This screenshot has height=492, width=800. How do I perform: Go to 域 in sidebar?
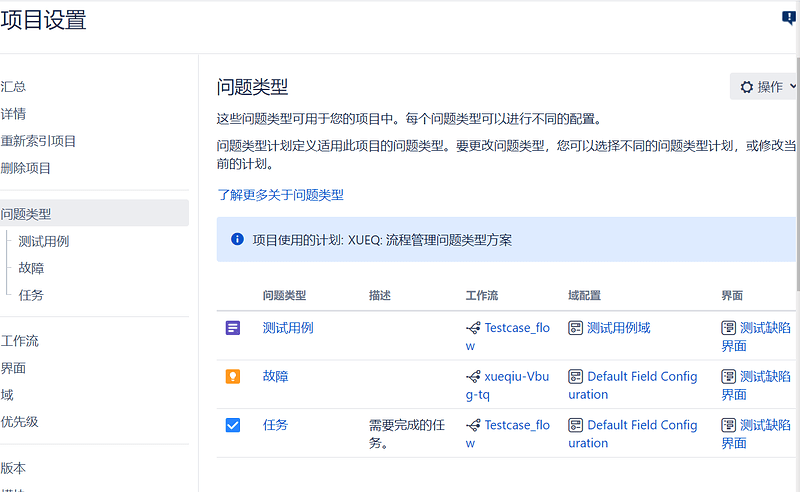click(x=7, y=395)
